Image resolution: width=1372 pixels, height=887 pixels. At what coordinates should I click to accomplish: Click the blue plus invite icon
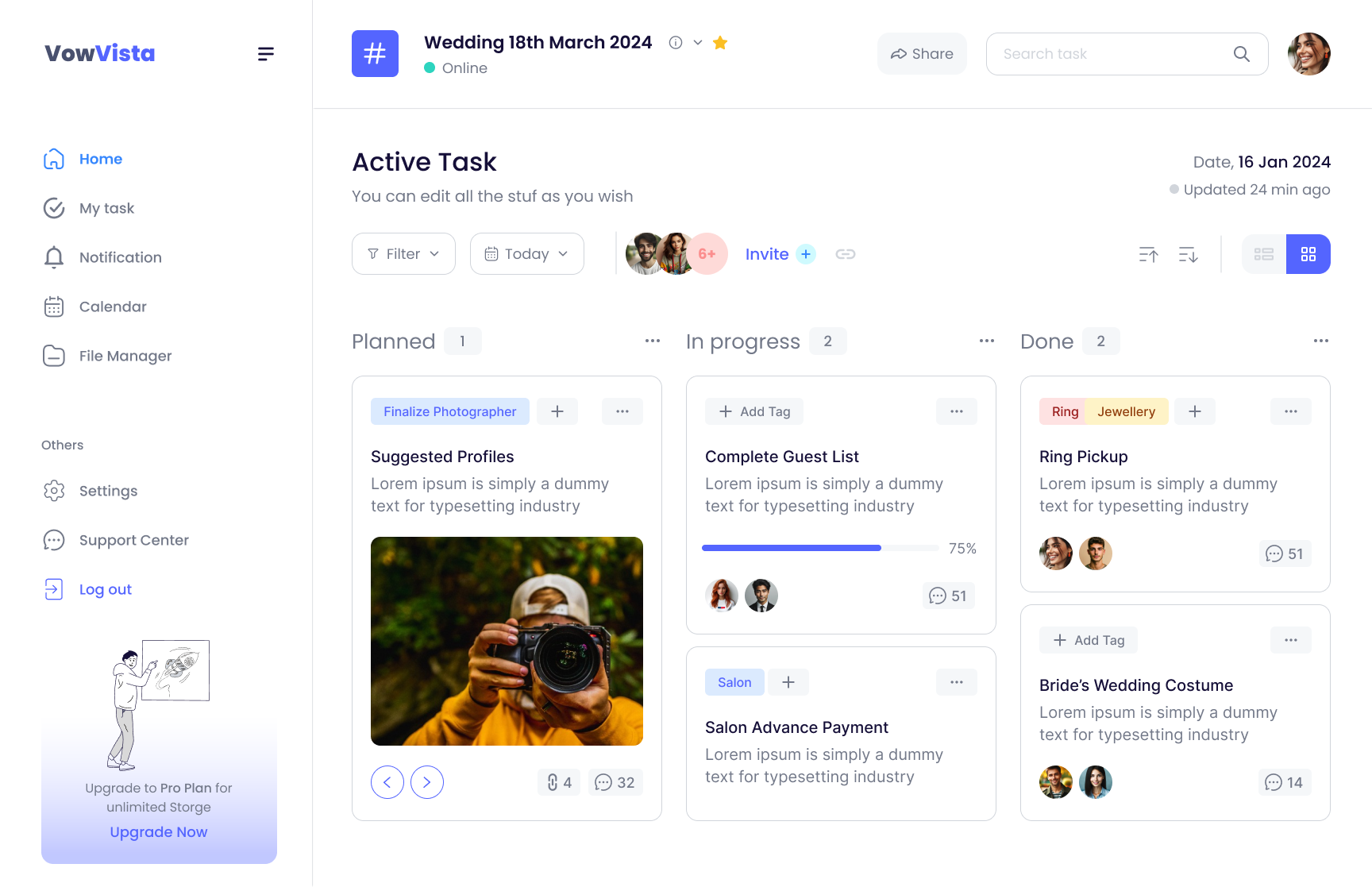click(806, 254)
